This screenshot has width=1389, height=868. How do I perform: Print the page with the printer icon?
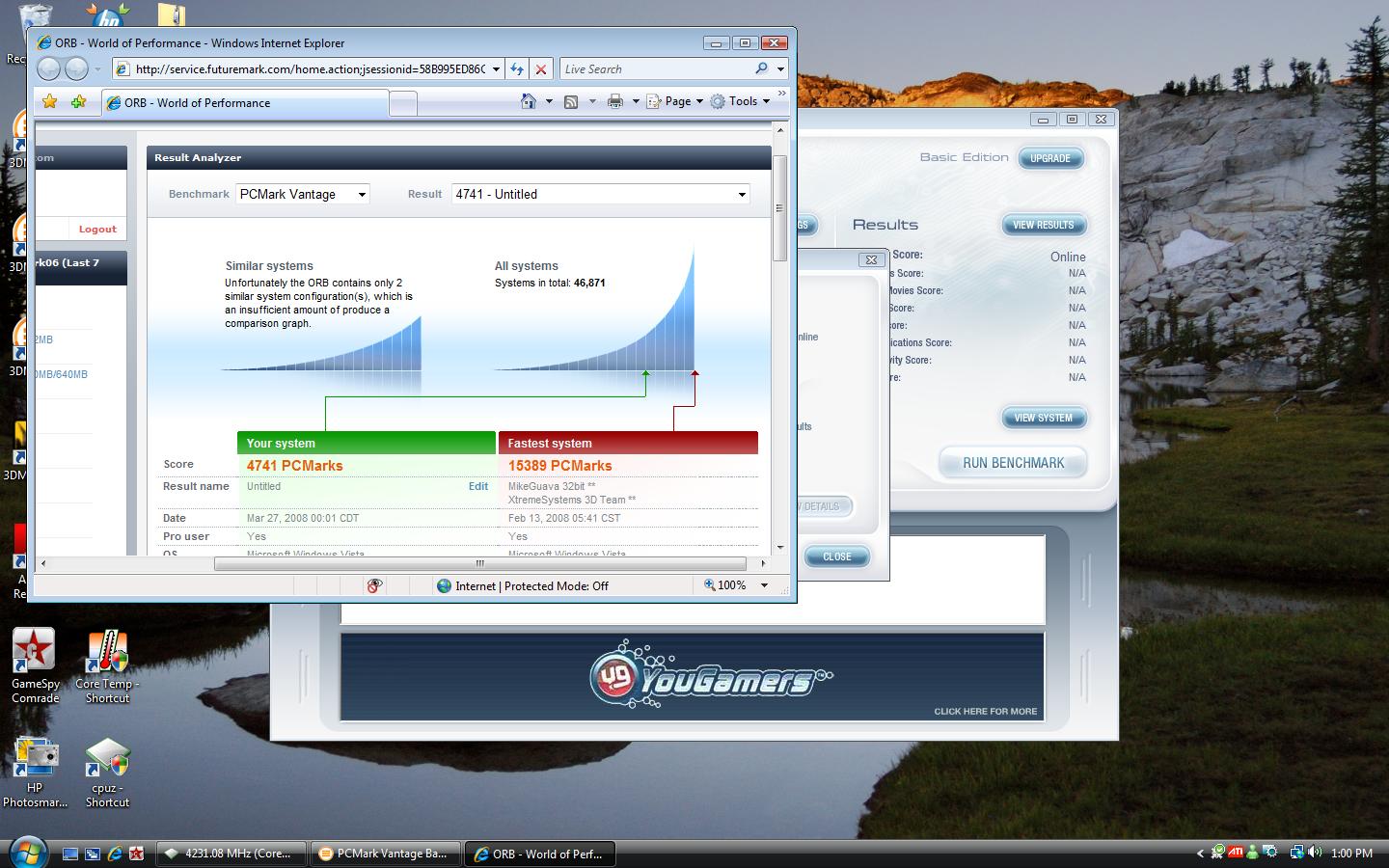tap(614, 101)
